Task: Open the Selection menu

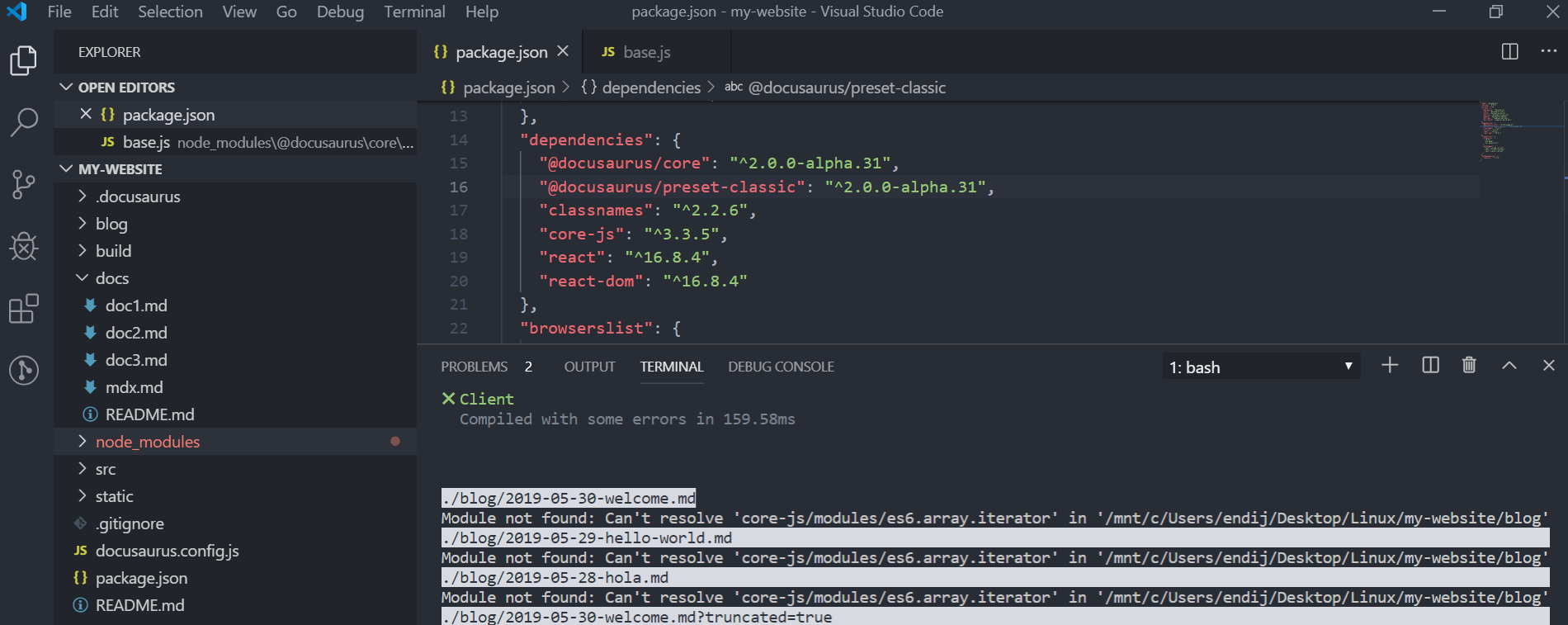Action: click(x=170, y=12)
